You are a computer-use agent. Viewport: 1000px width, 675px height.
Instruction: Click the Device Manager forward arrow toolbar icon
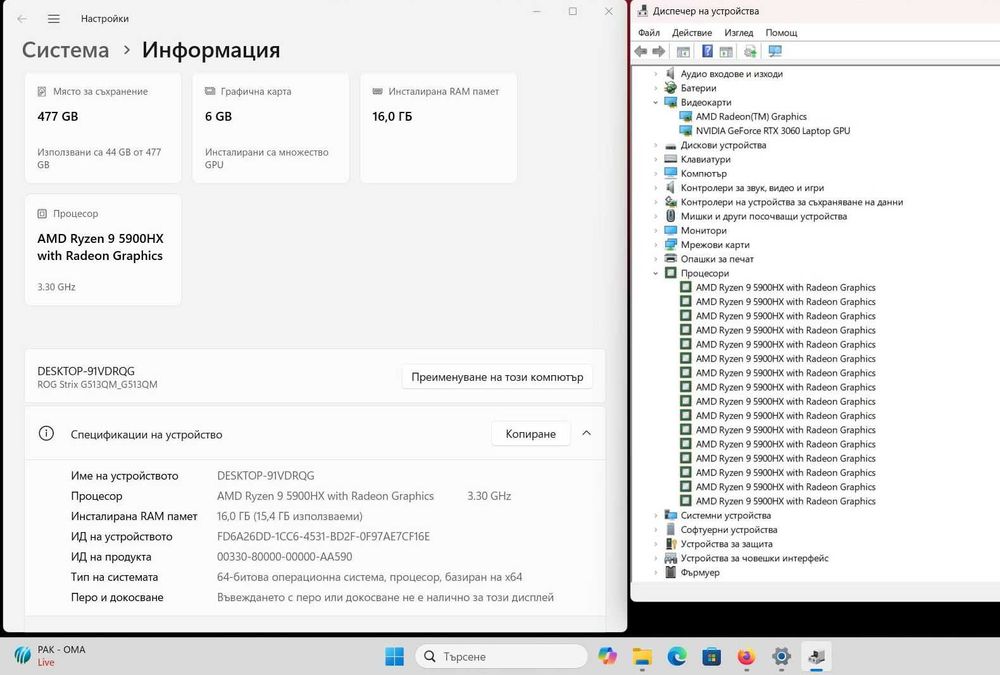(659, 51)
